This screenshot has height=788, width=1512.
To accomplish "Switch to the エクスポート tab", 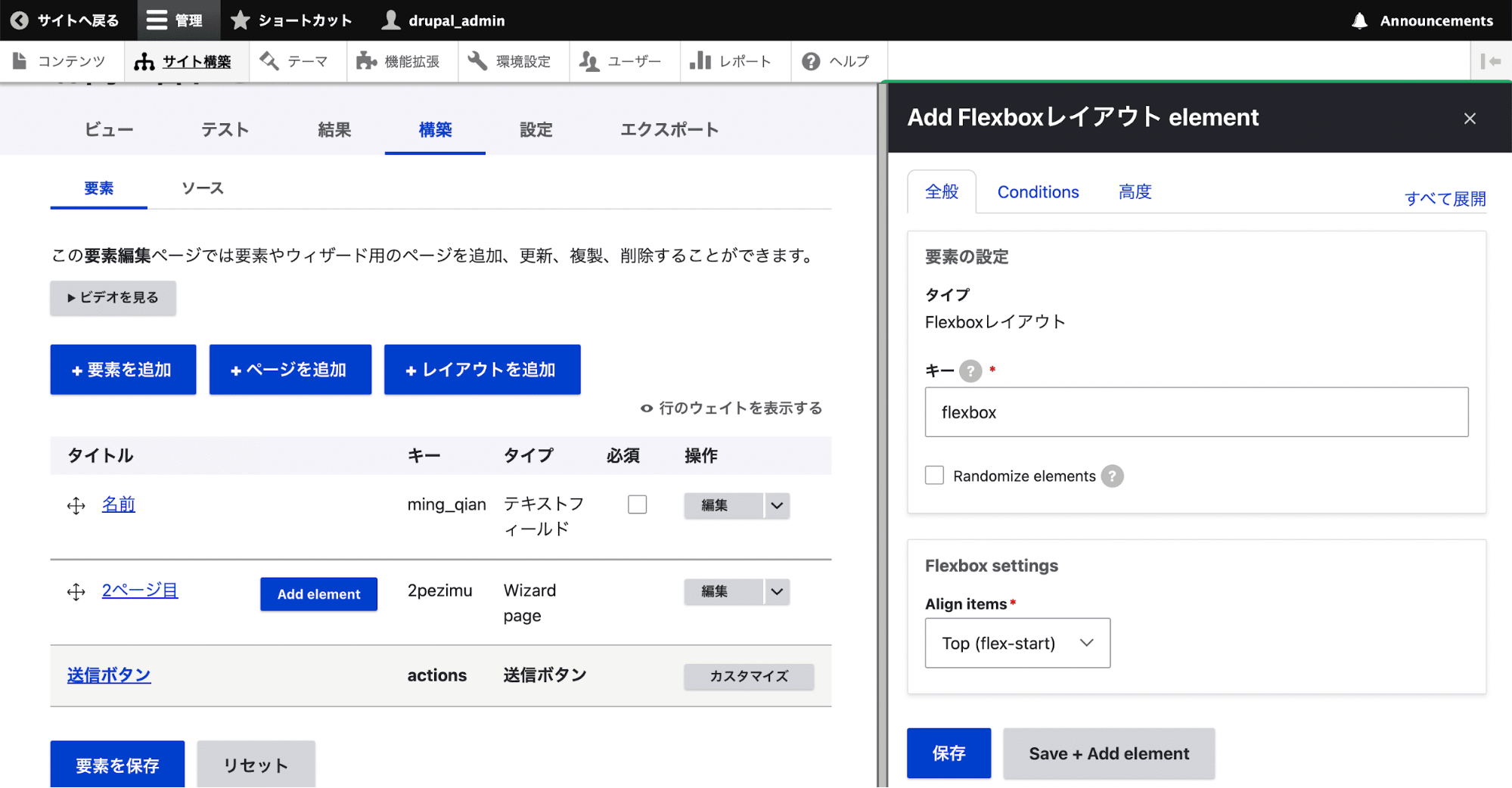I will [x=669, y=130].
